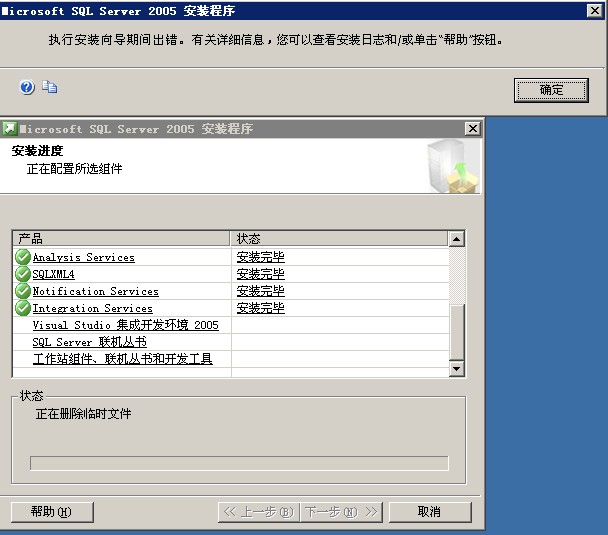Screen dimensions: 608x535
Task: Open the Analysis Services link
Action: [83, 257]
